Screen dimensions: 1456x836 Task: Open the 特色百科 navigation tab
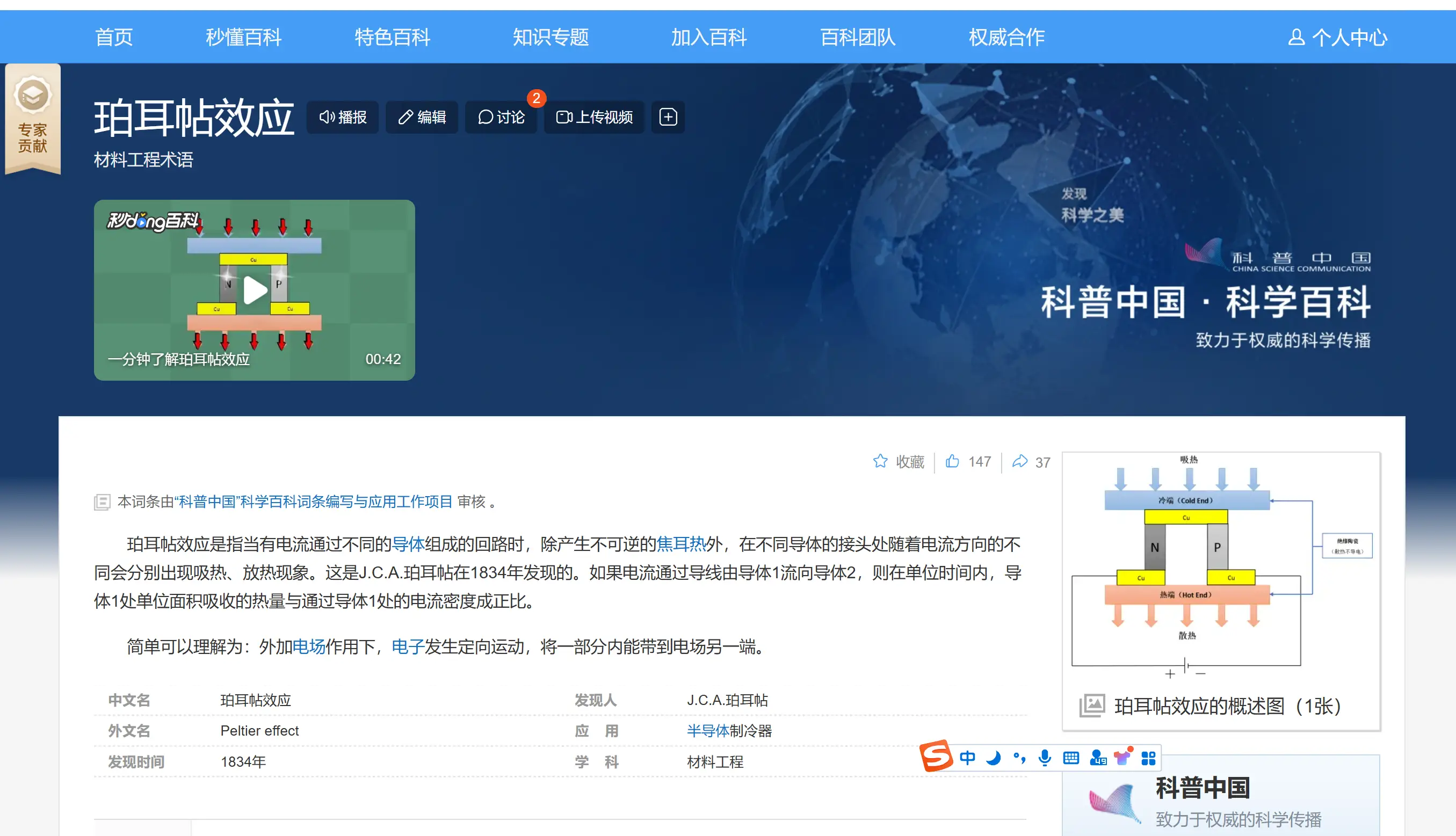392,38
